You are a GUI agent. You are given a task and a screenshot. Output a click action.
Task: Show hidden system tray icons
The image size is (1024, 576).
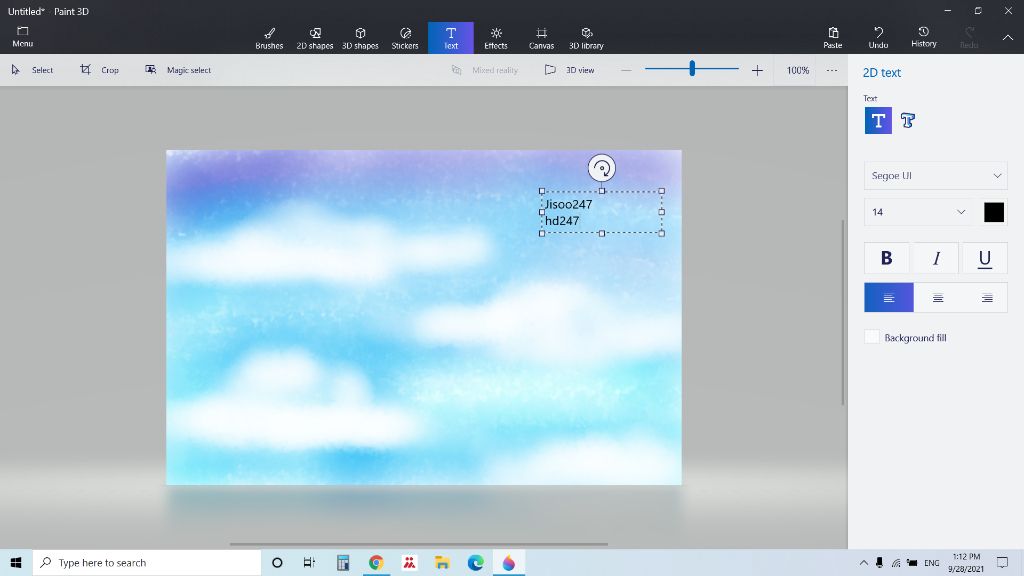tap(863, 562)
